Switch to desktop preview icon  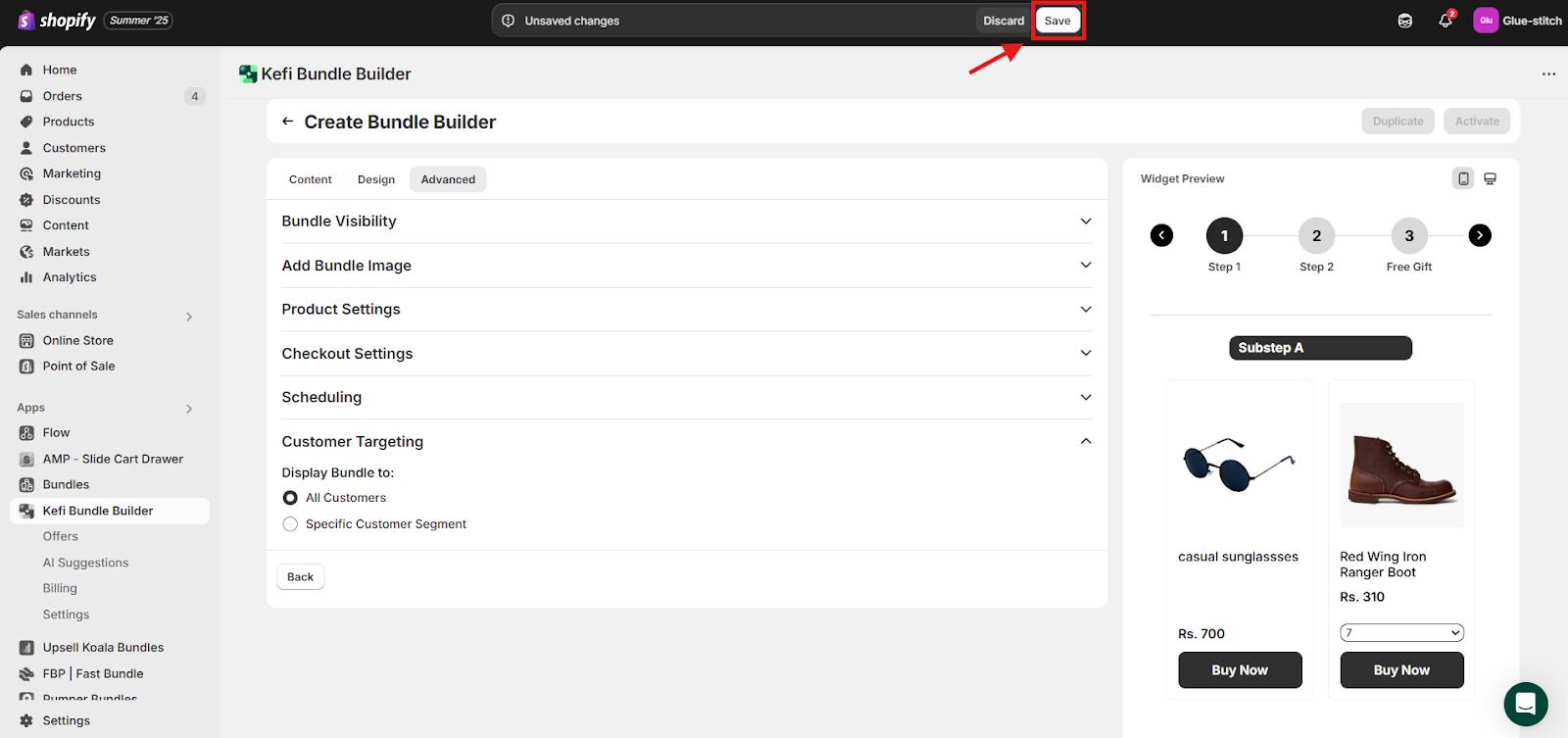[1490, 178]
